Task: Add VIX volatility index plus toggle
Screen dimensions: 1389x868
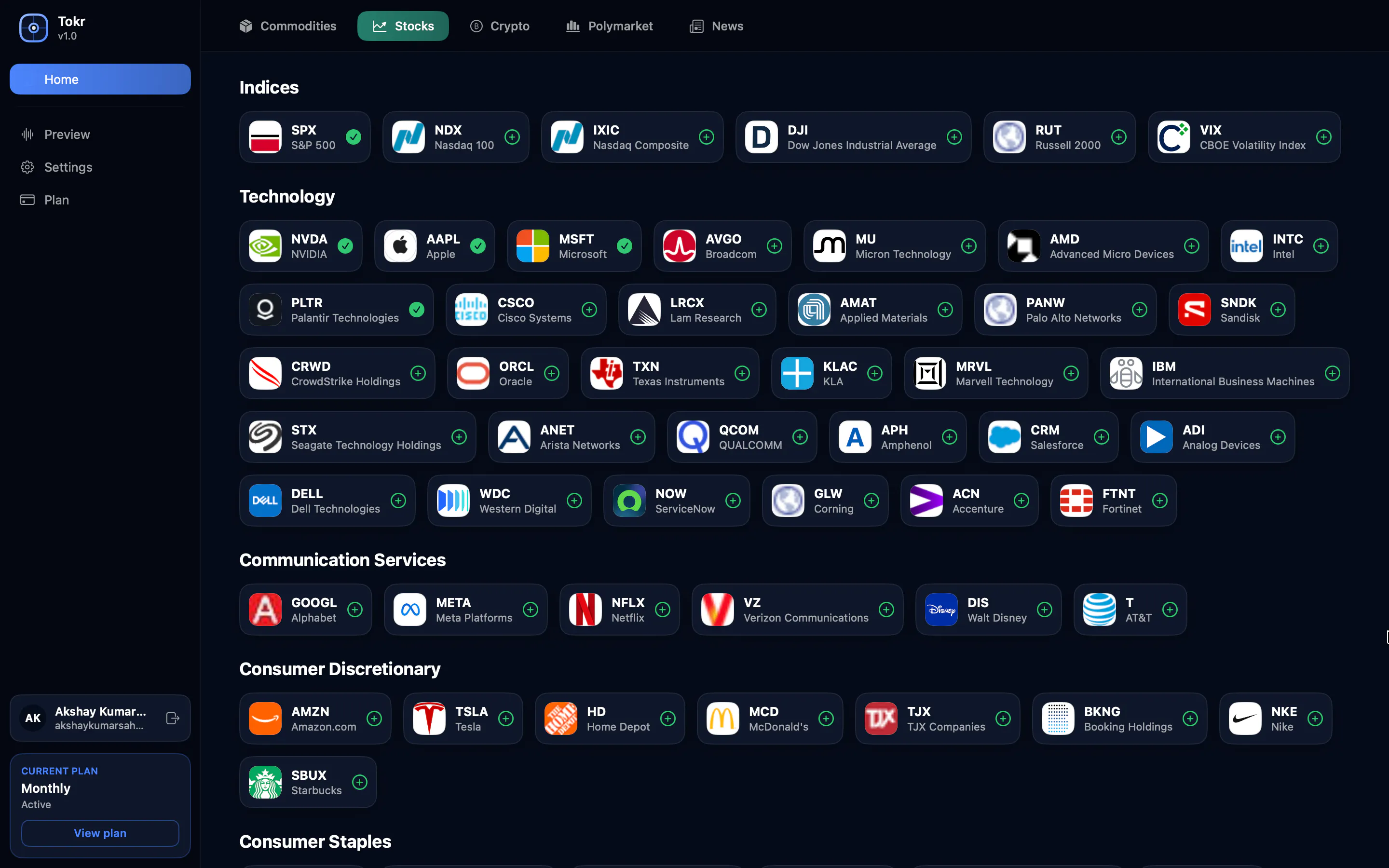Action: point(1323,137)
